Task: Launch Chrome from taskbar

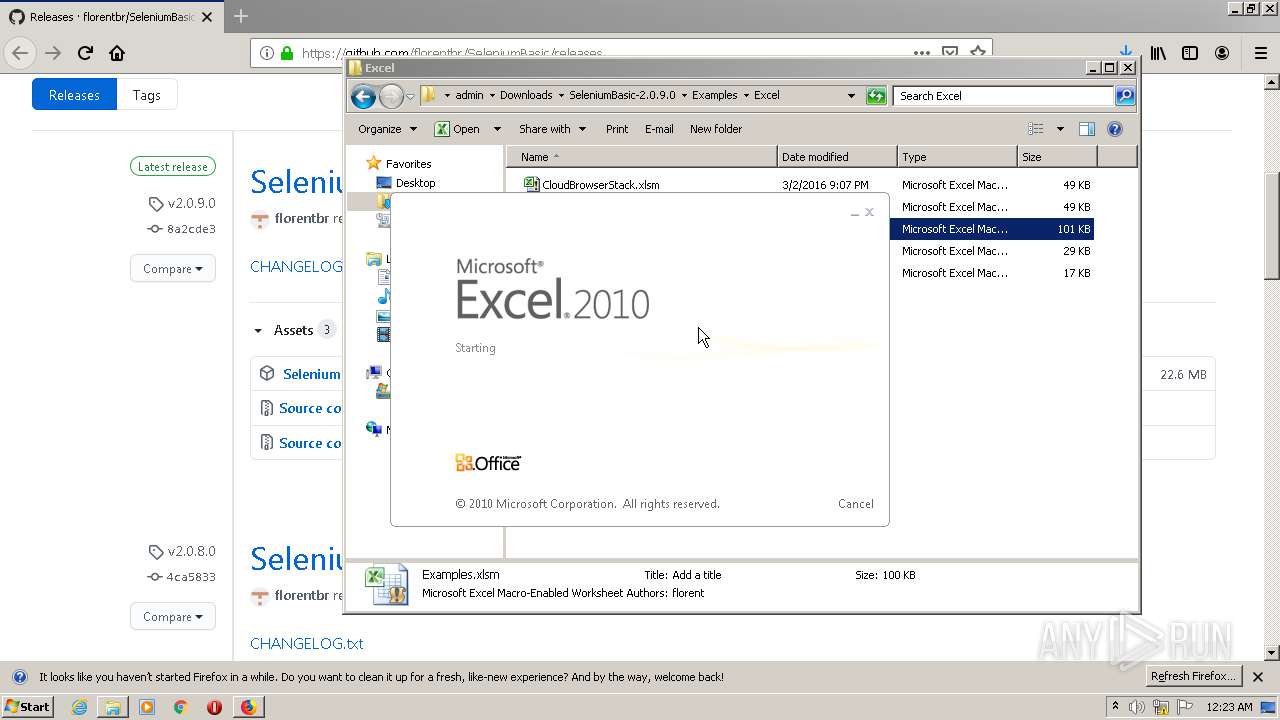Action: (180, 707)
